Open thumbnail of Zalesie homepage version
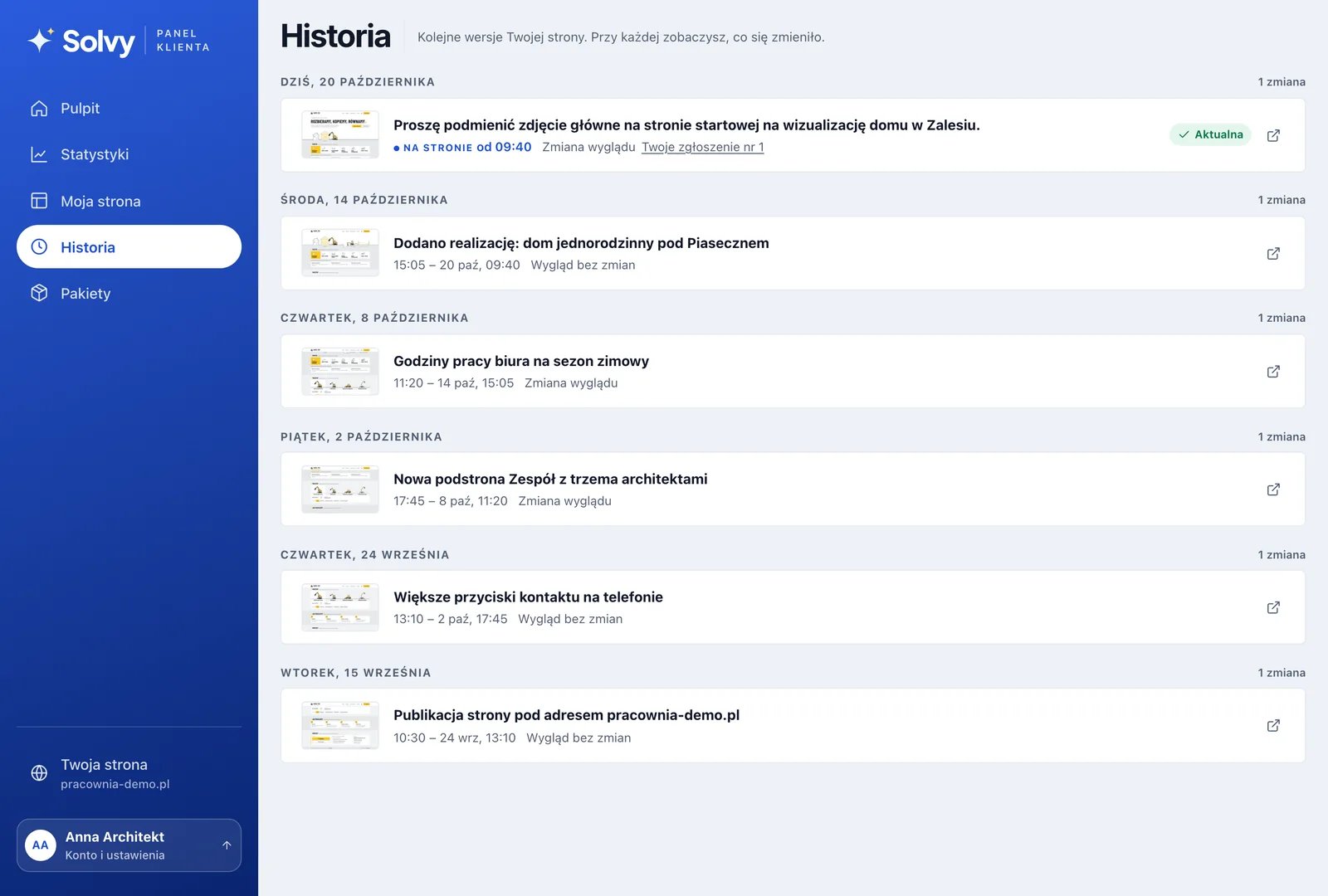Viewport: 1328px width, 896px height. coord(340,134)
